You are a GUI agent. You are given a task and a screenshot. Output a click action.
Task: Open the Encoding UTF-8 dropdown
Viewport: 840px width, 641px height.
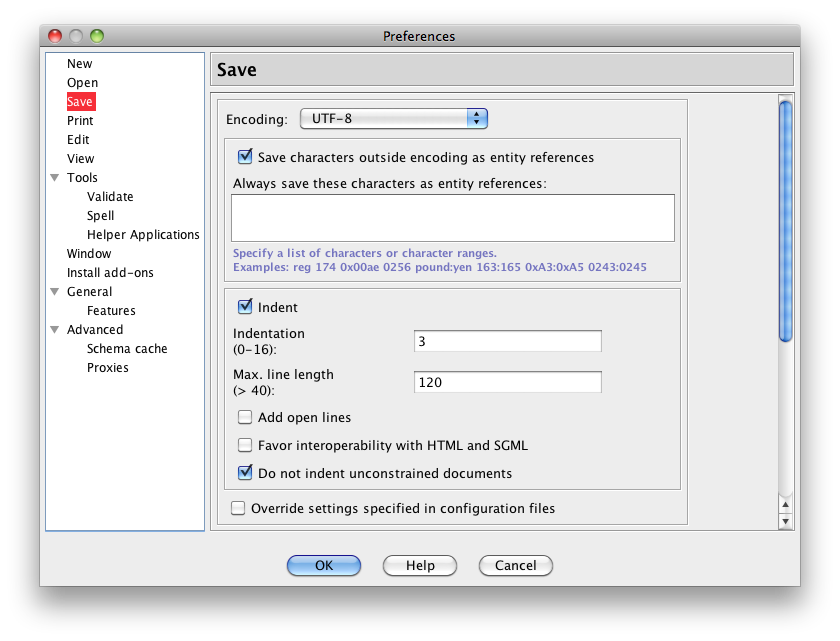coord(394,118)
